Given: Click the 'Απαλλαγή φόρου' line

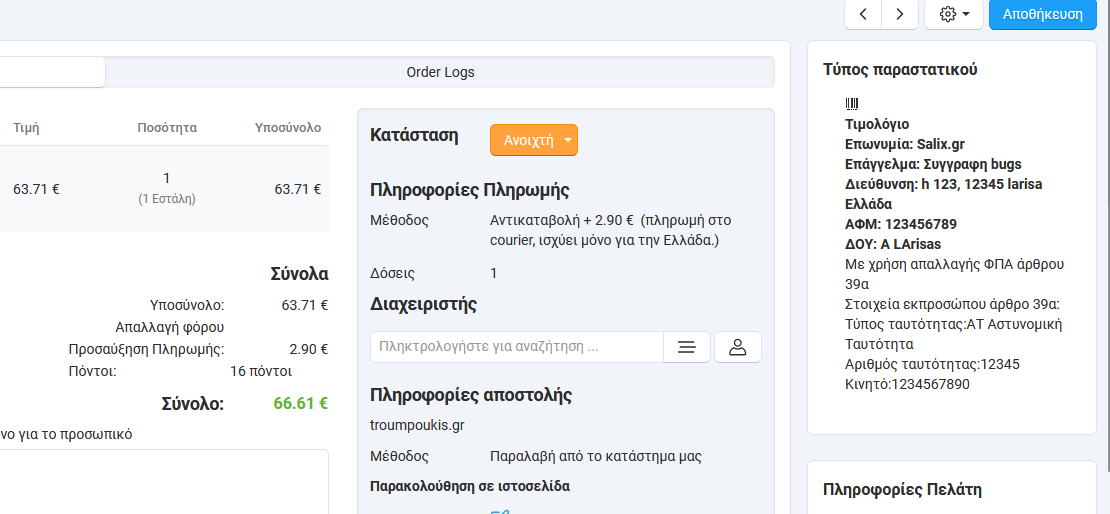Looking at the screenshot, I should [170, 327].
